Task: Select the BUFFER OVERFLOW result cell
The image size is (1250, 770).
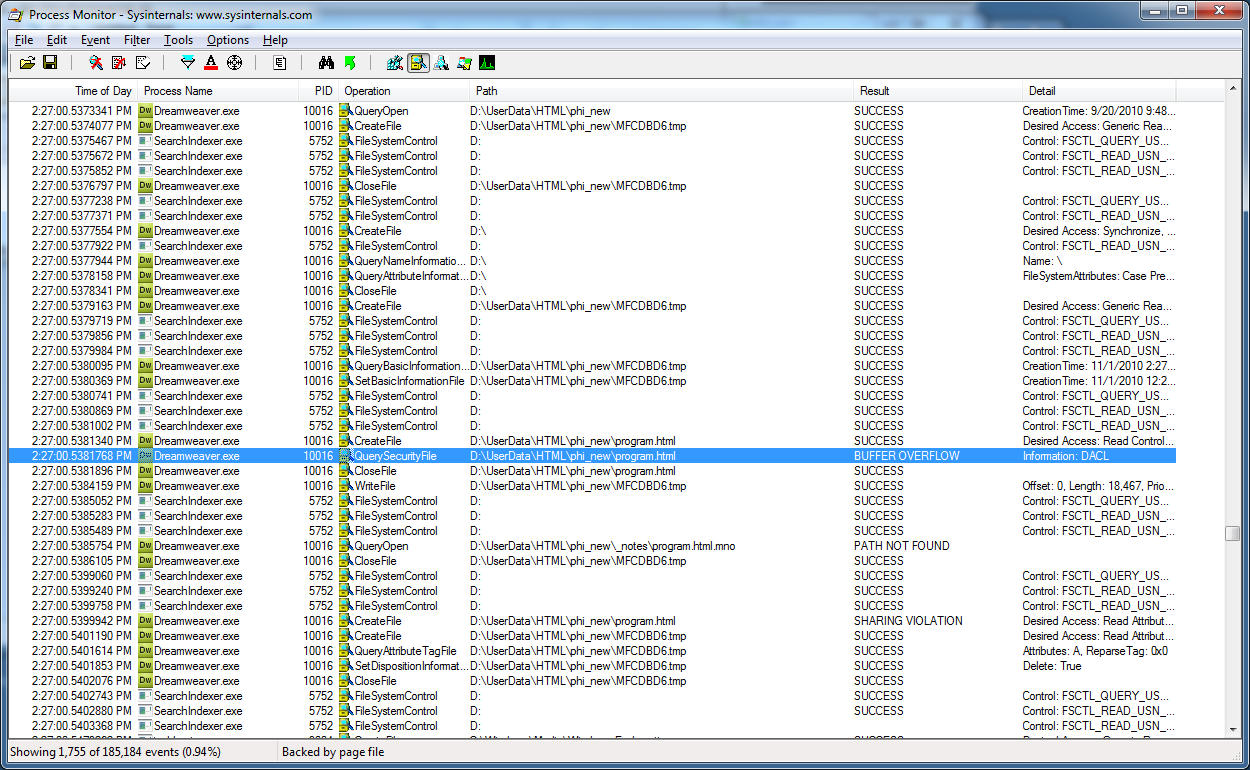Action: coord(906,456)
